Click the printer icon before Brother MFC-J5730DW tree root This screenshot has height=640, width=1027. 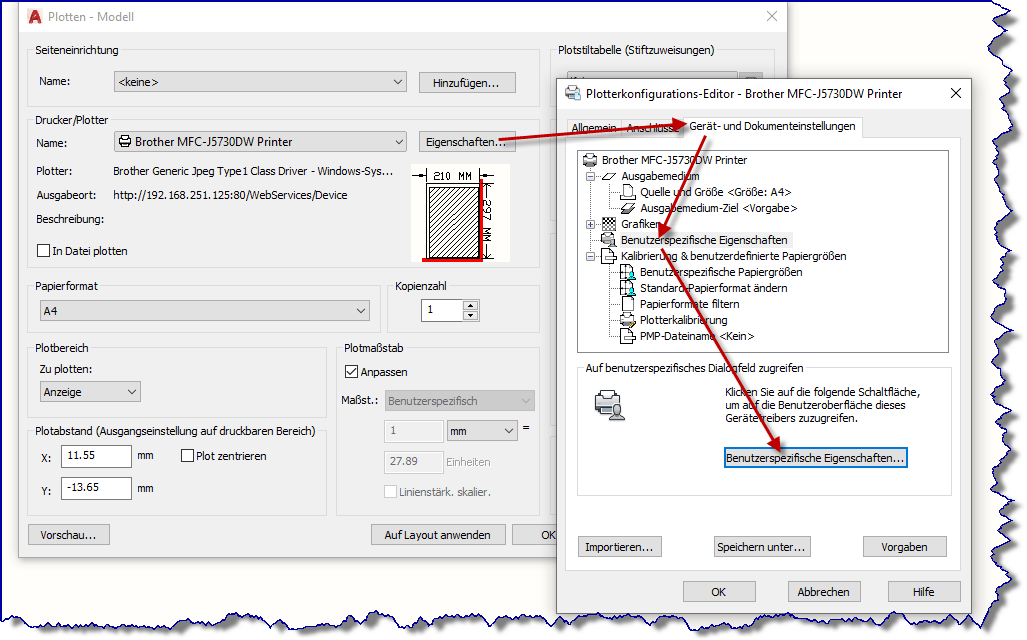(x=589, y=160)
